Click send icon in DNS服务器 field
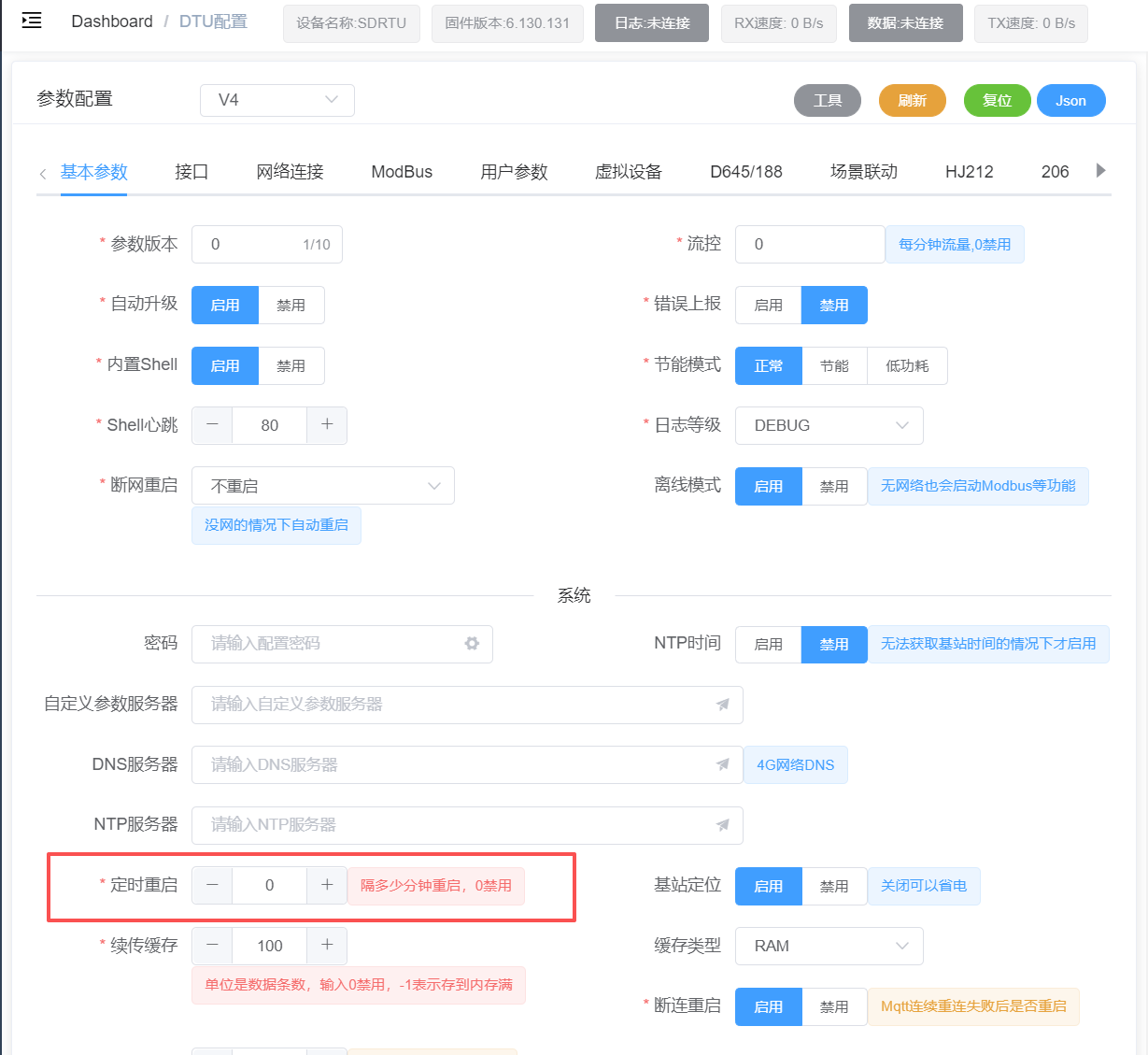Screen dimensions: 1148x1055 tap(722, 764)
